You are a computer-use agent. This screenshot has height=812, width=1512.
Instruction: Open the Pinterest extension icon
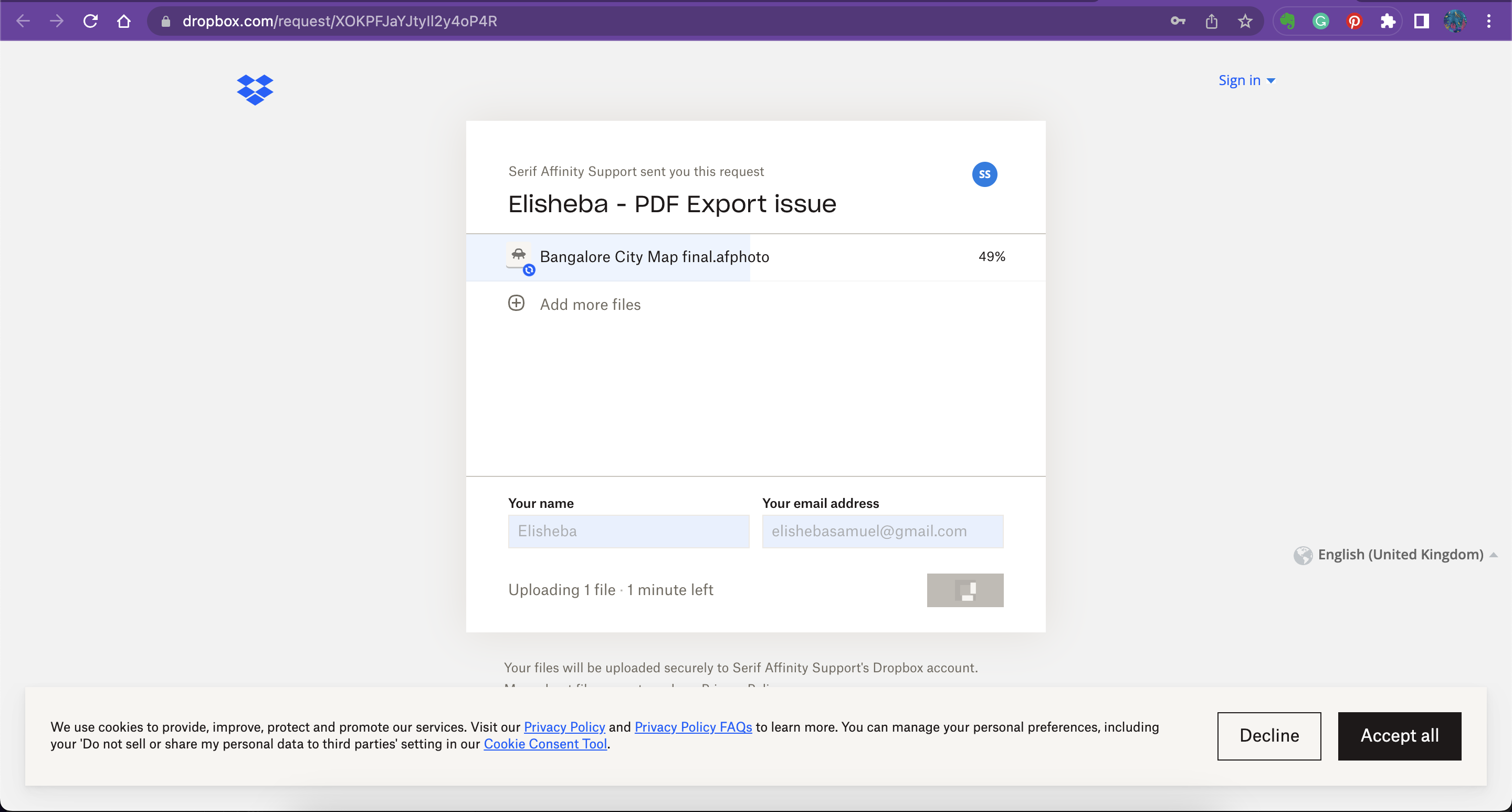(1354, 21)
